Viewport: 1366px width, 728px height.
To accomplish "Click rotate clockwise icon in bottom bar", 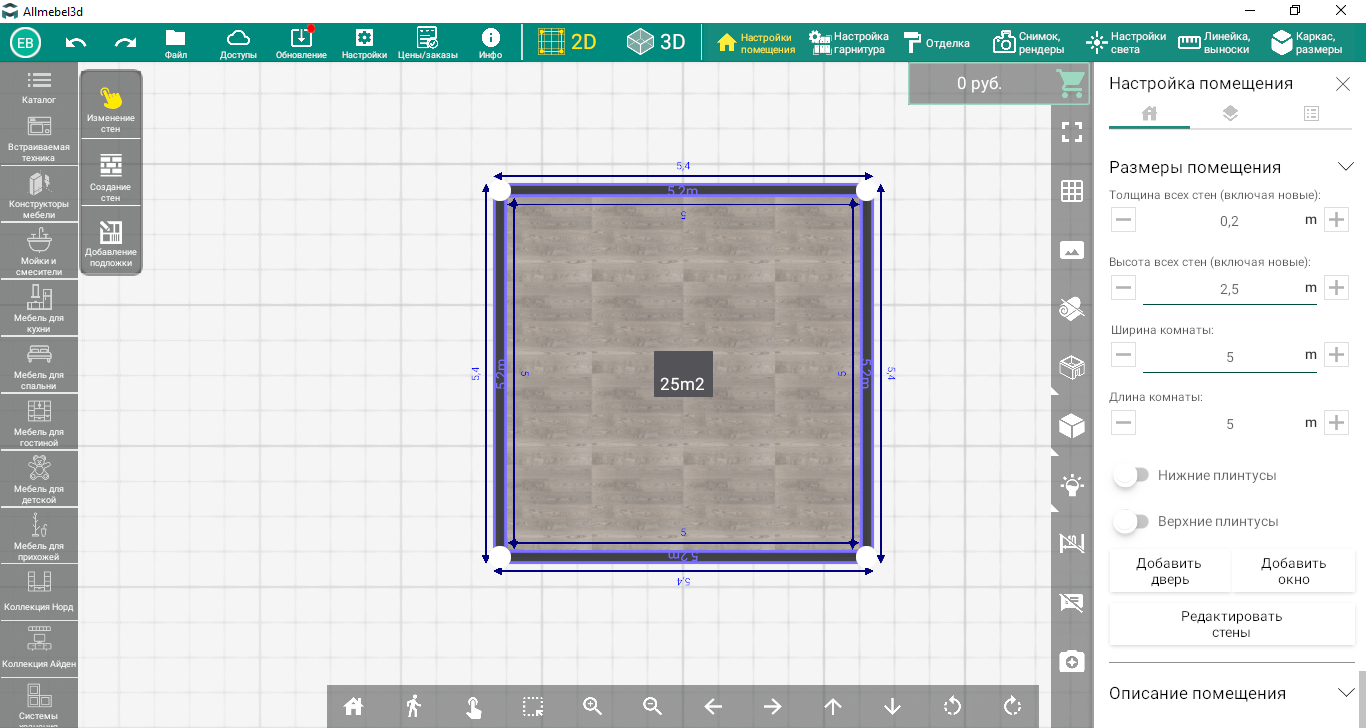I will click(x=1012, y=706).
